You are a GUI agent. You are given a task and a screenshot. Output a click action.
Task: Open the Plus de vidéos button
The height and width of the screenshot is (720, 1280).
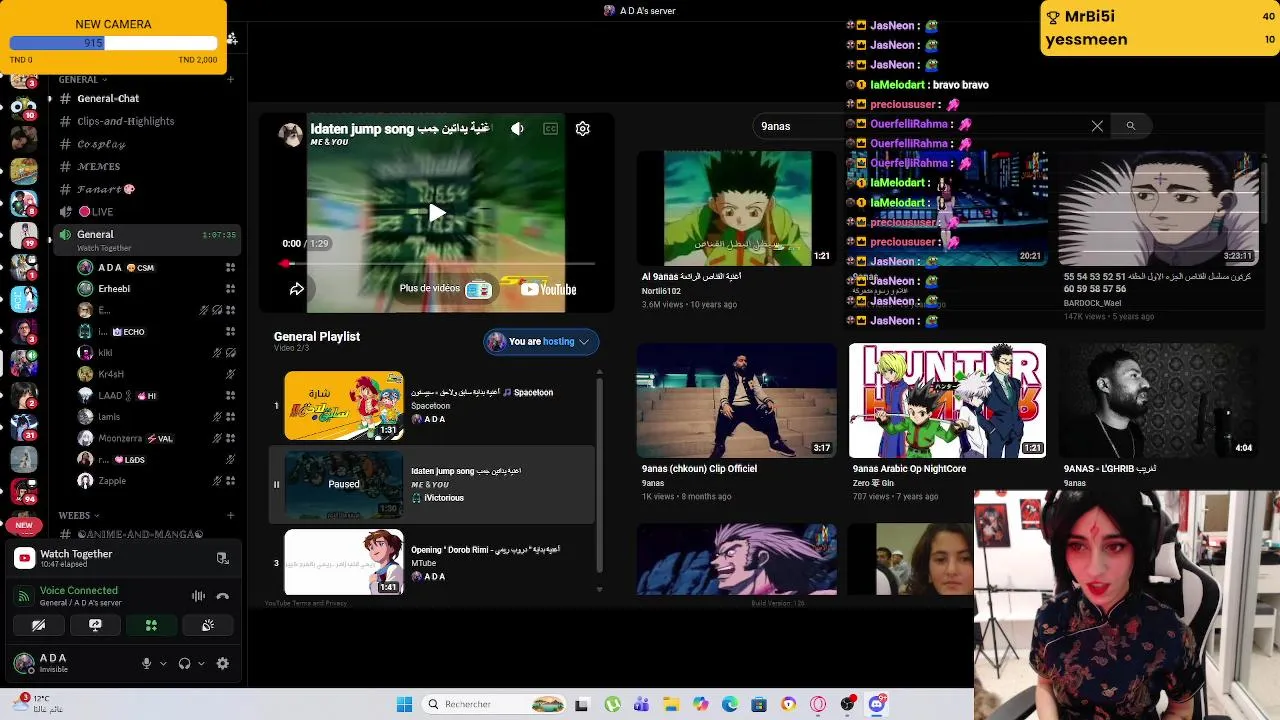(x=445, y=289)
